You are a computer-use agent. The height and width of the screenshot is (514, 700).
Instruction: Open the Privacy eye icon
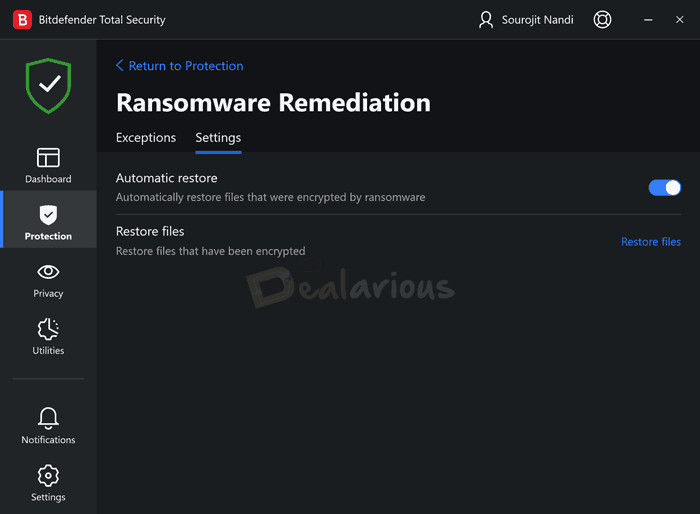coord(48,272)
